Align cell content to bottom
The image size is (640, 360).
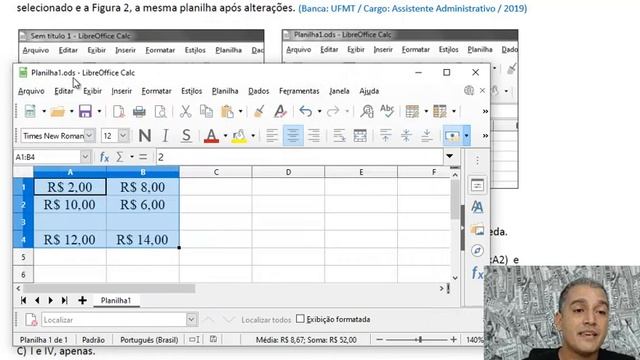click(x=427, y=136)
